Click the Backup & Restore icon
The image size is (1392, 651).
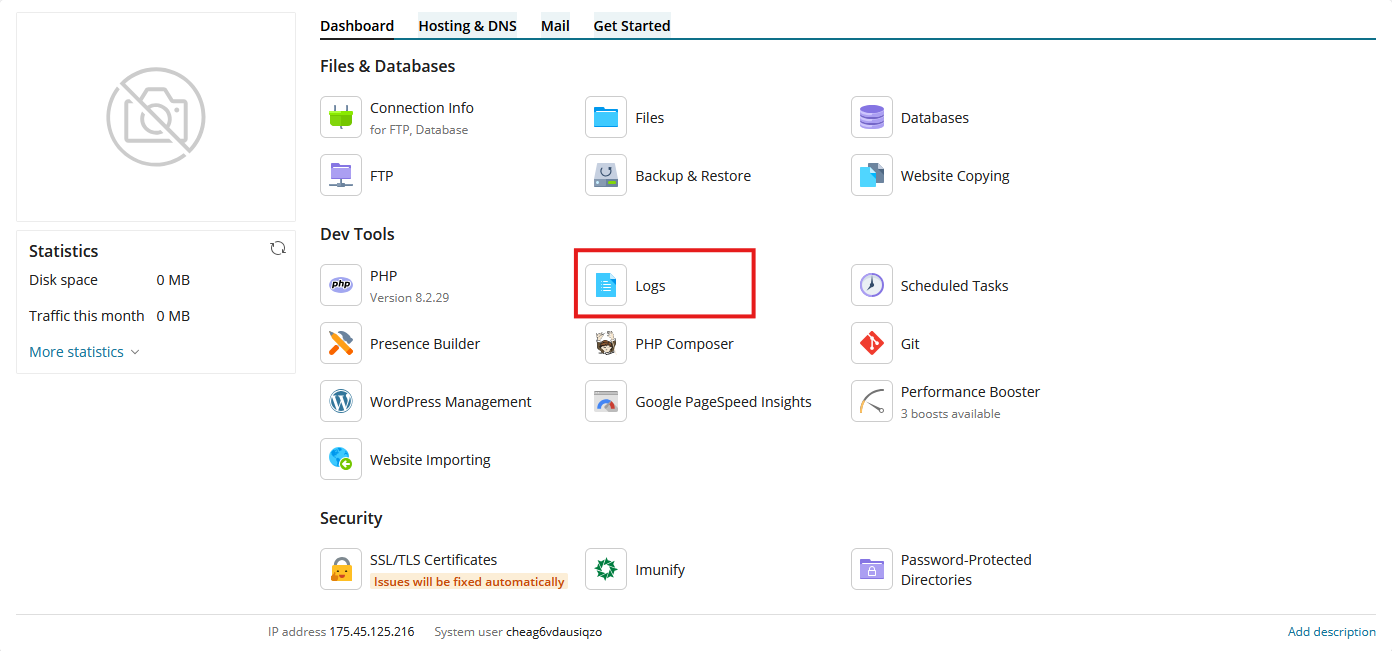point(606,175)
